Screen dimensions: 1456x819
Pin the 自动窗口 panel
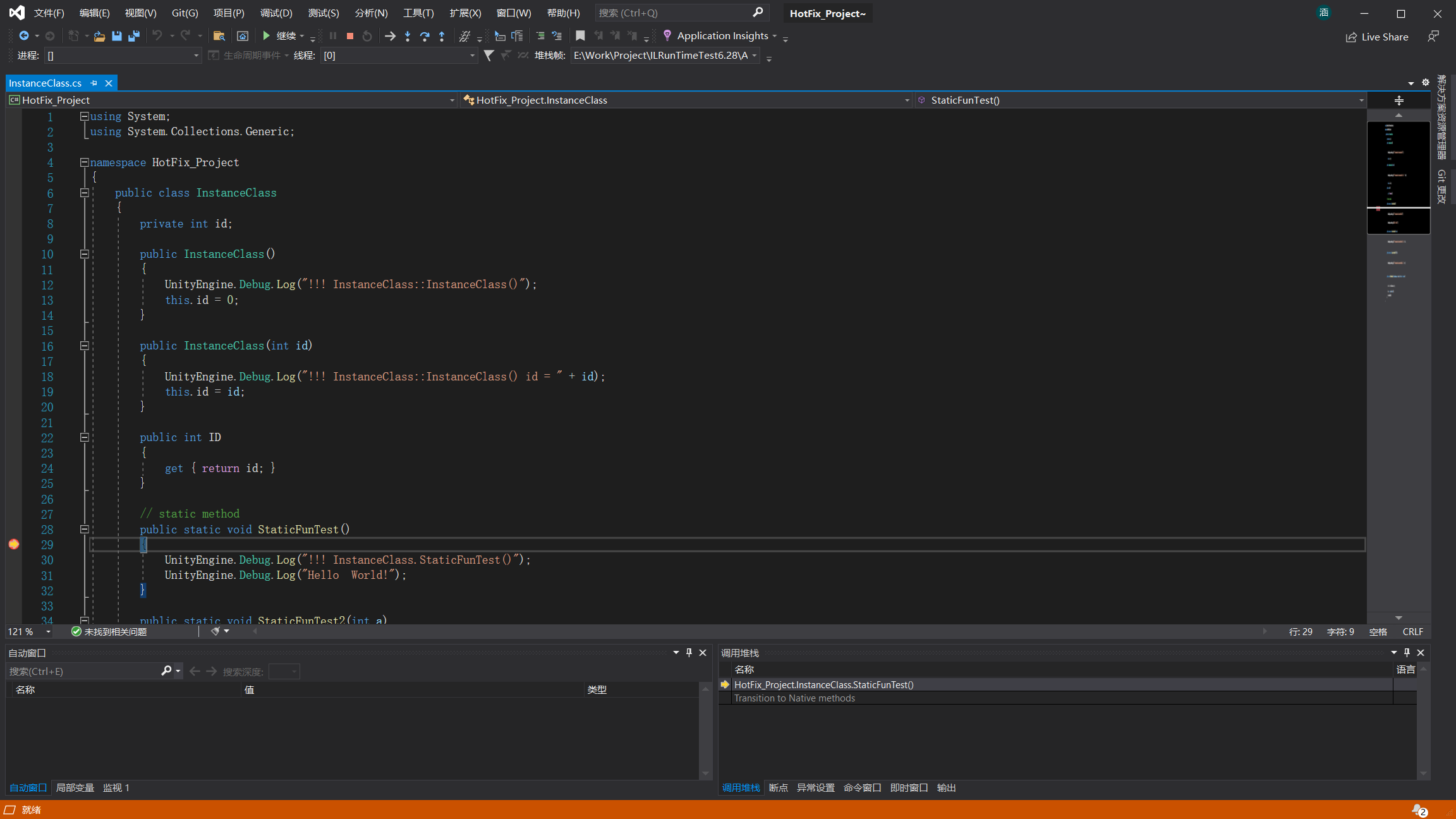click(x=689, y=653)
